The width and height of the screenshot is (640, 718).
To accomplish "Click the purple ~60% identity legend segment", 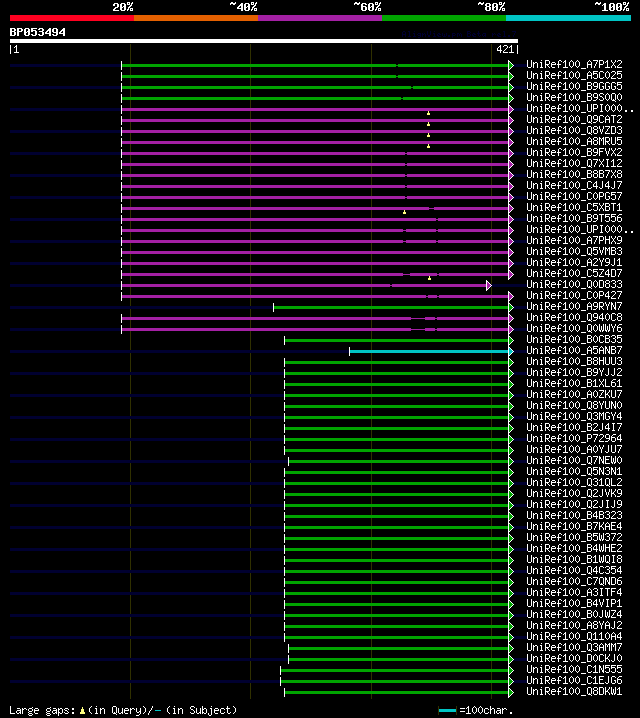I will pos(320,18).
